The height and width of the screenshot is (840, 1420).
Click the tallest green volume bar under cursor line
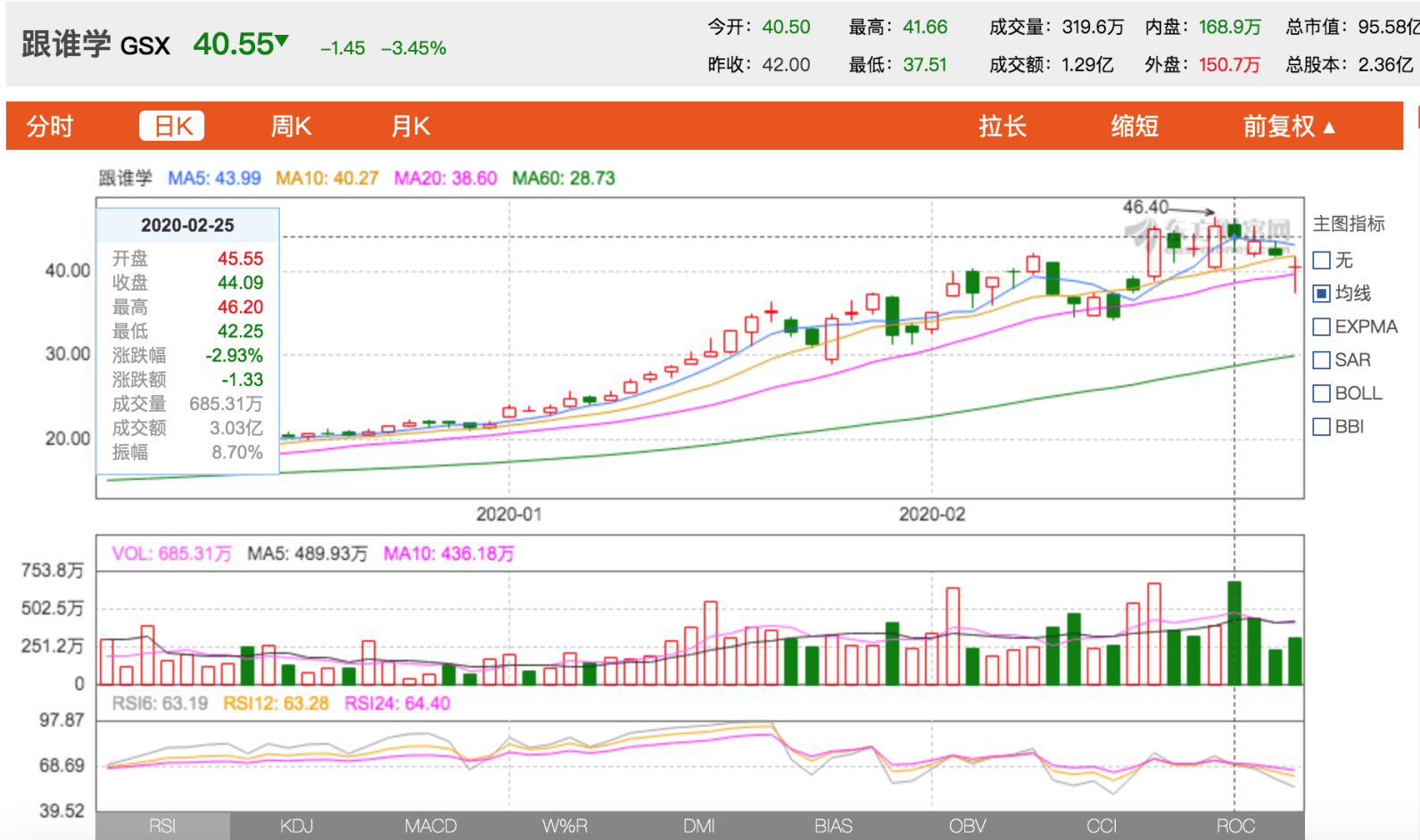(1234, 633)
